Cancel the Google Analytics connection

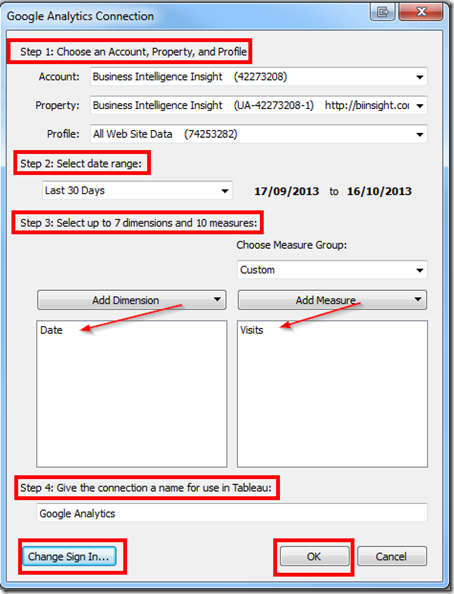pyautogui.click(x=392, y=556)
